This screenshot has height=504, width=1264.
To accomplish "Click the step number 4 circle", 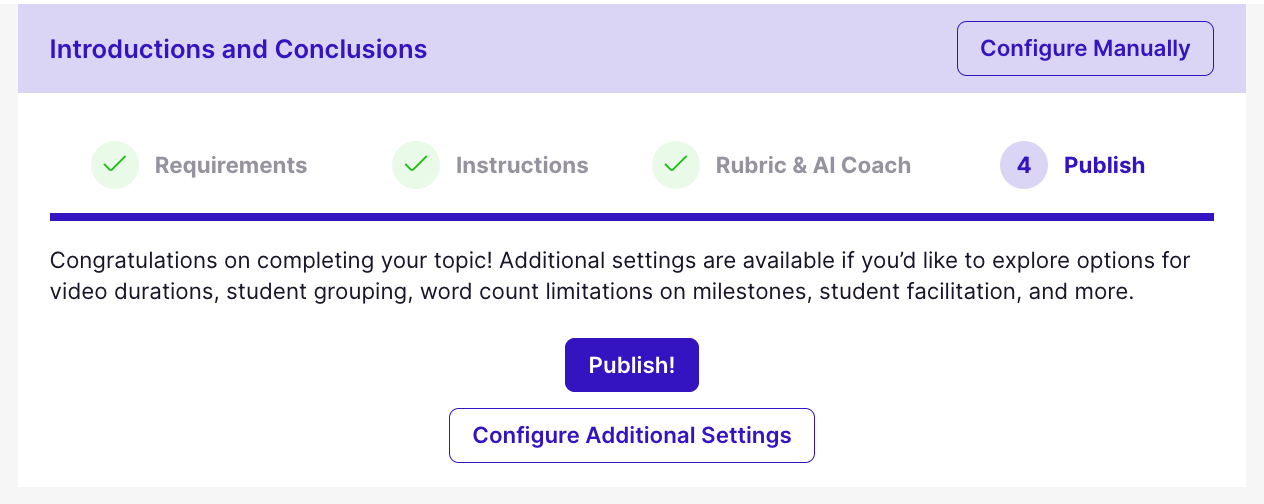I will coord(1023,165).
